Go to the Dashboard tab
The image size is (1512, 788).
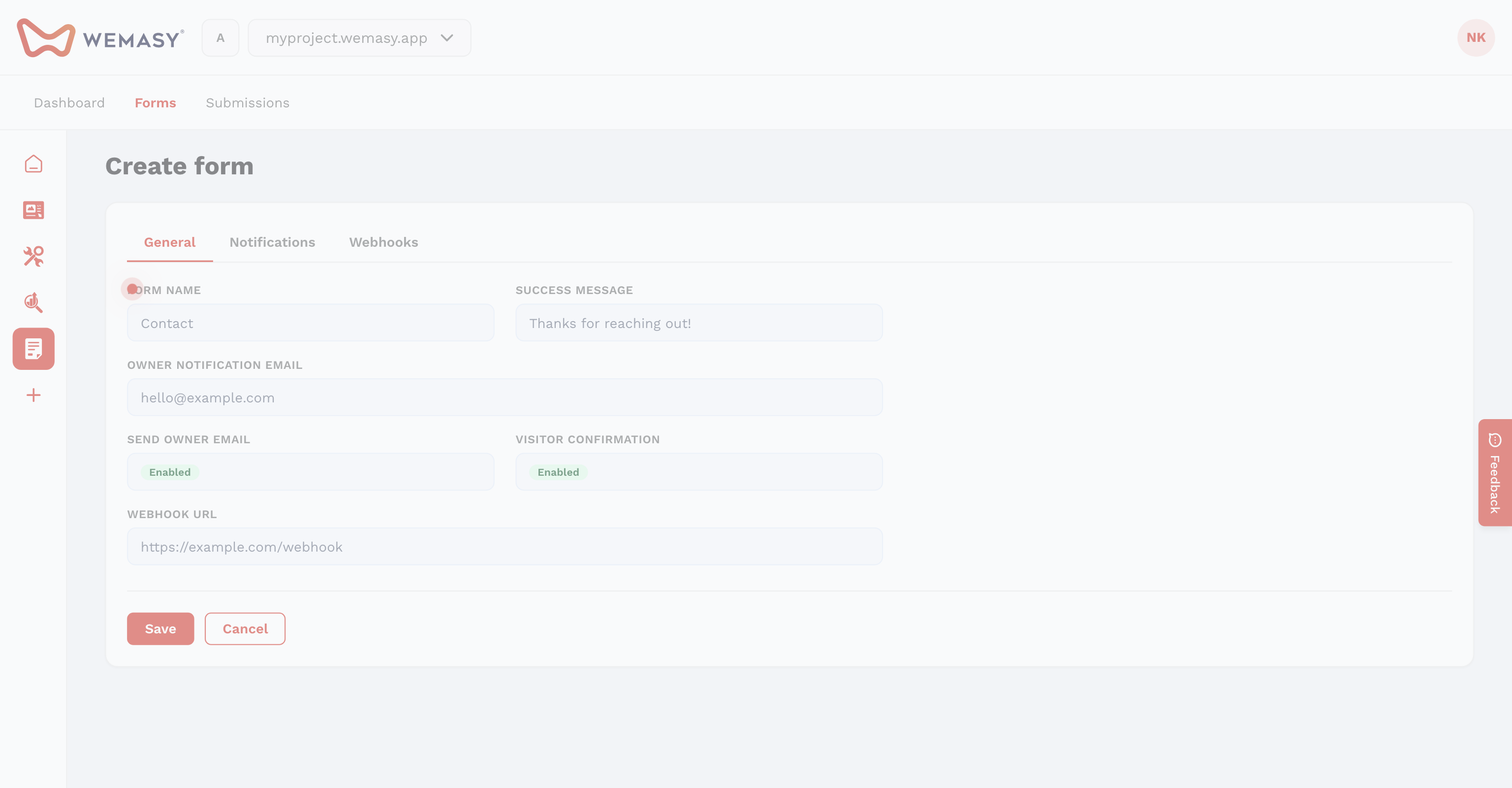pyautogui.click(x=69, y=103)
